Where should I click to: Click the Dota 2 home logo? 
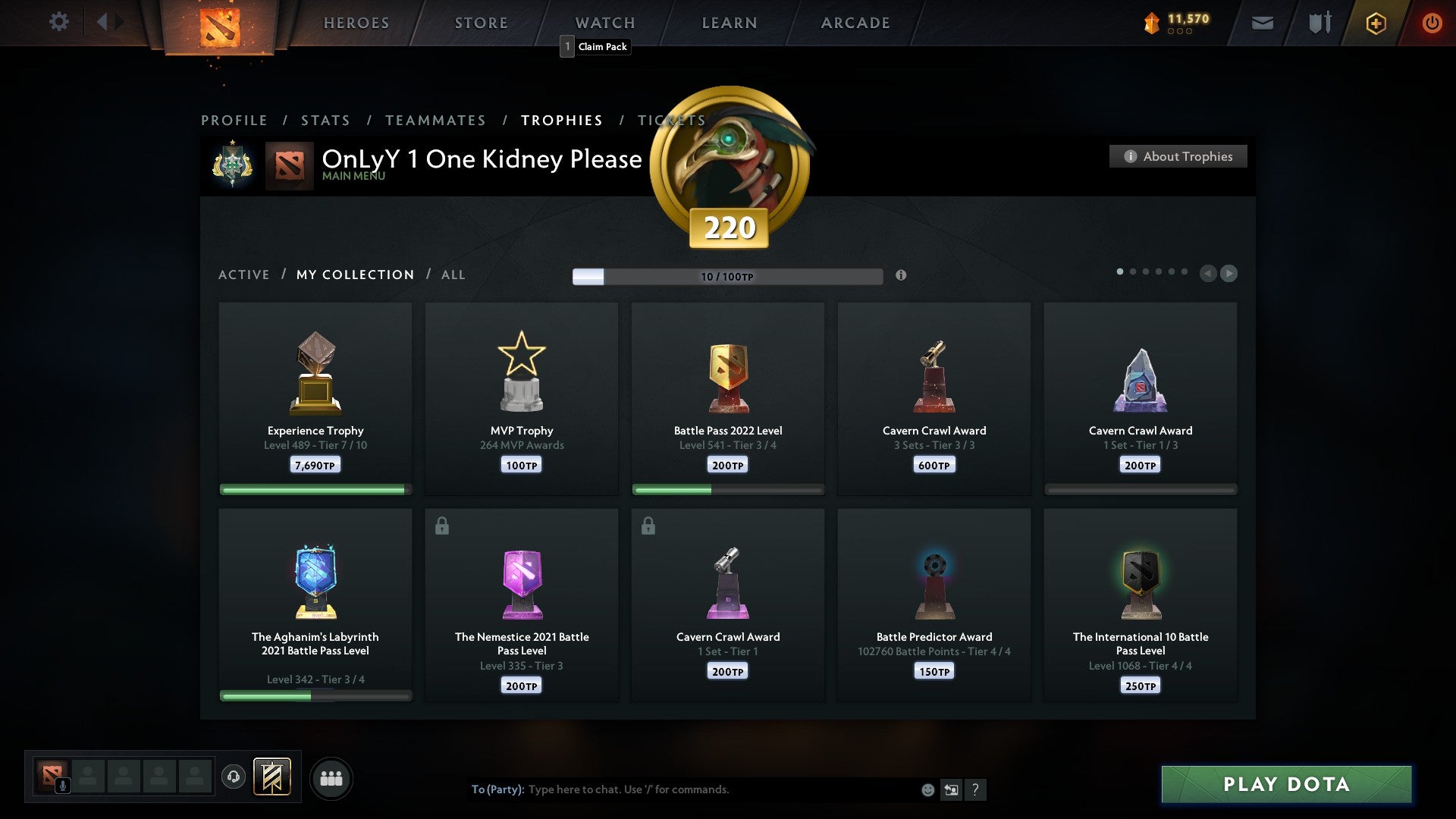219,26
